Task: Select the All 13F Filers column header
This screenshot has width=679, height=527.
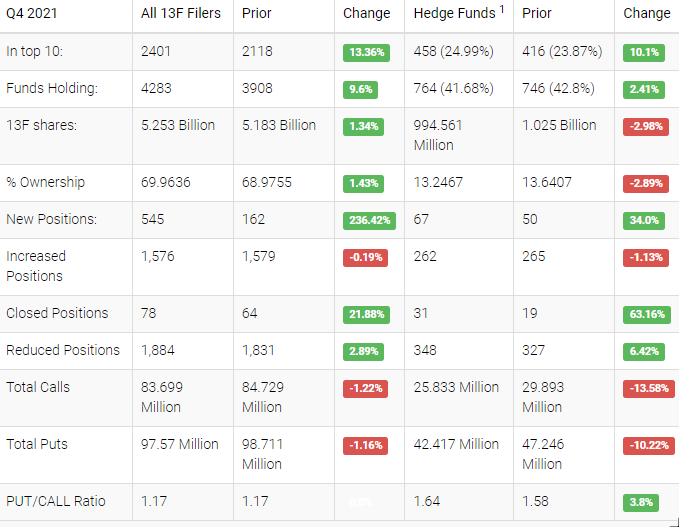Action: [x=181, y=14]
